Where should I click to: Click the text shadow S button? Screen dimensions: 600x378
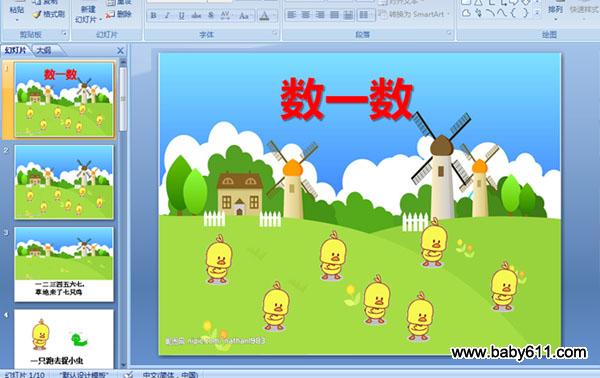pyautogui.click(x=211, y=15)
